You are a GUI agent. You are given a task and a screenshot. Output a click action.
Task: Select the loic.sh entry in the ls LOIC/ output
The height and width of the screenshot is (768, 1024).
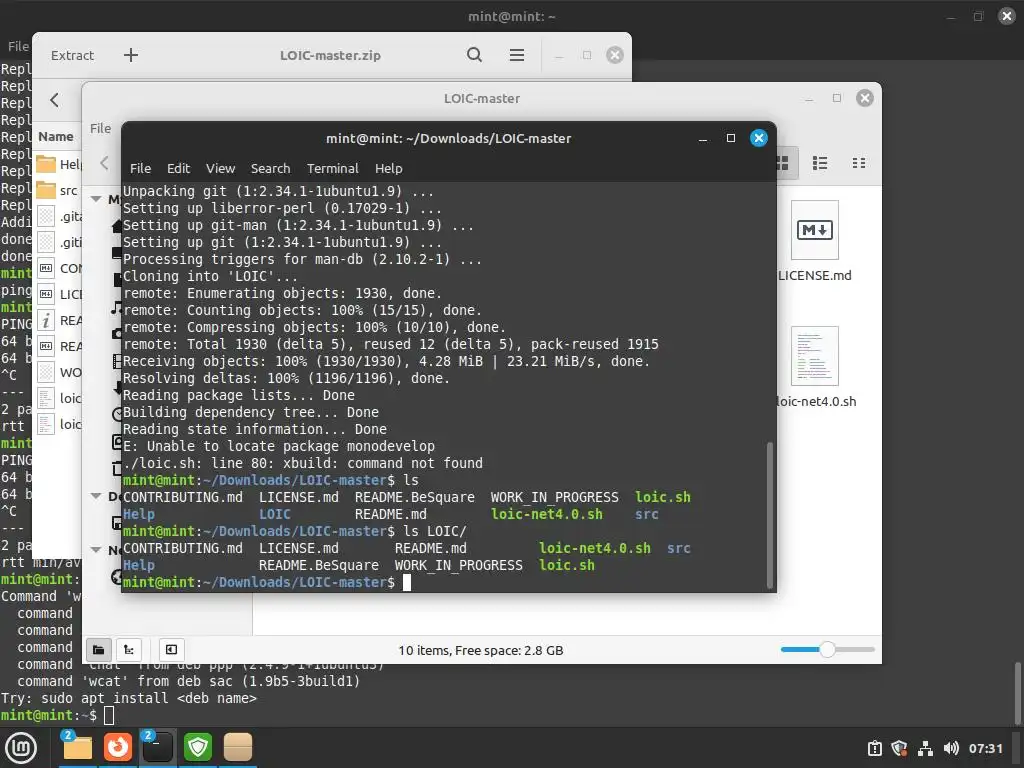[567, 566]
